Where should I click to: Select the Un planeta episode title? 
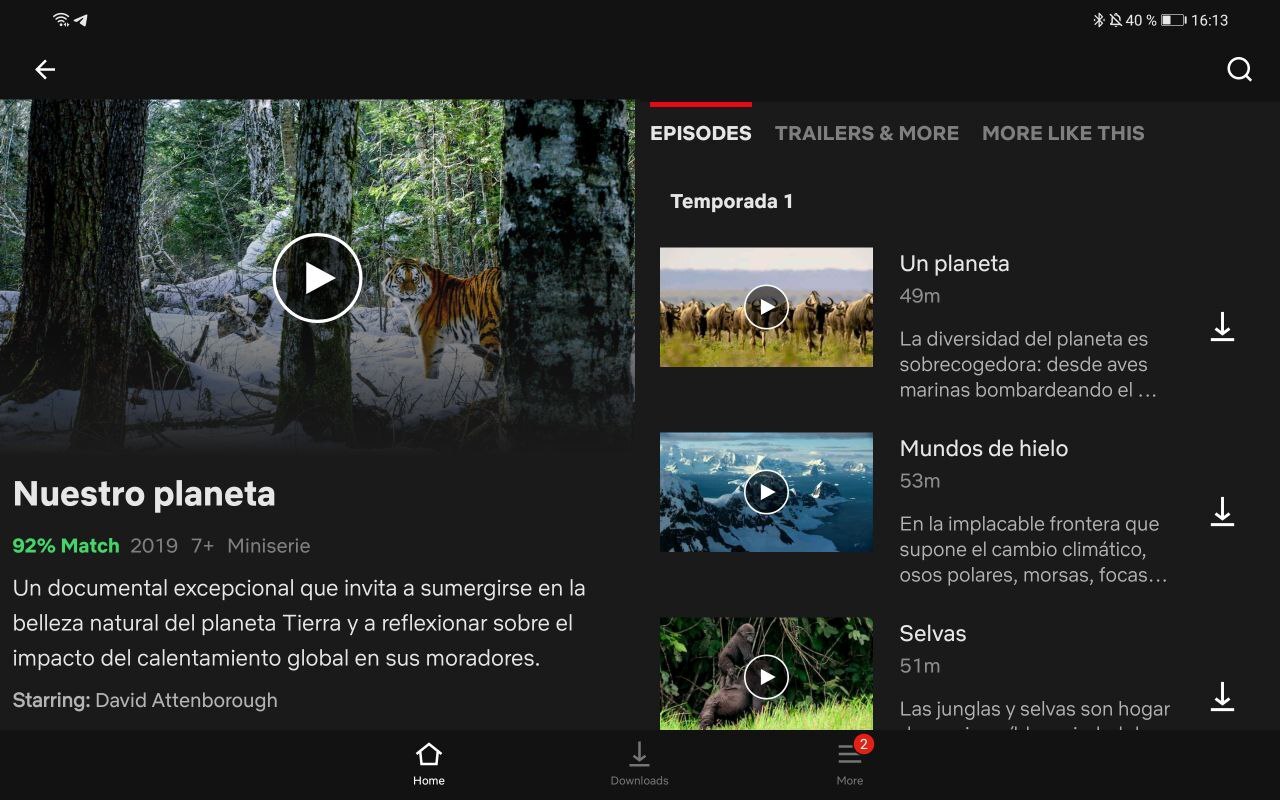click(954, 264)
